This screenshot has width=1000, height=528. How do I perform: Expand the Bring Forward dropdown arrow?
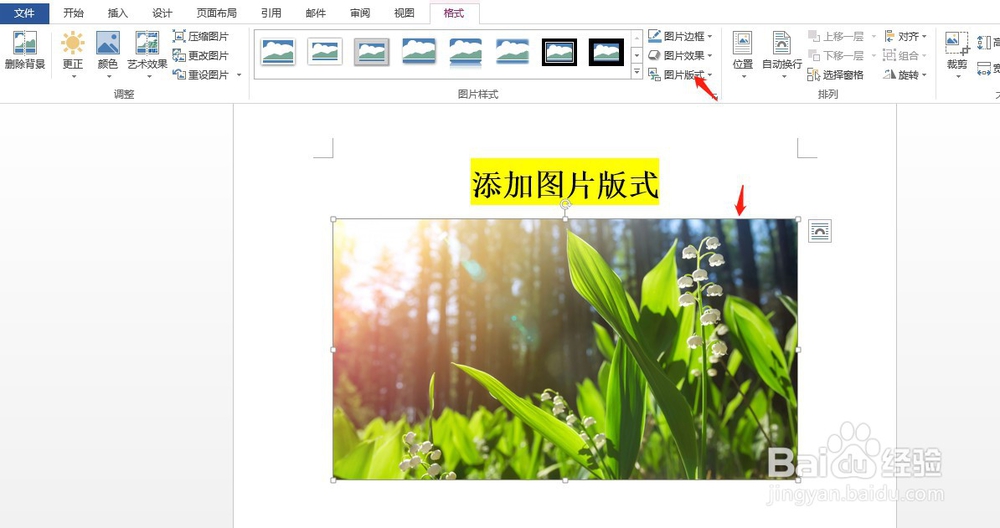pos(874,36)
